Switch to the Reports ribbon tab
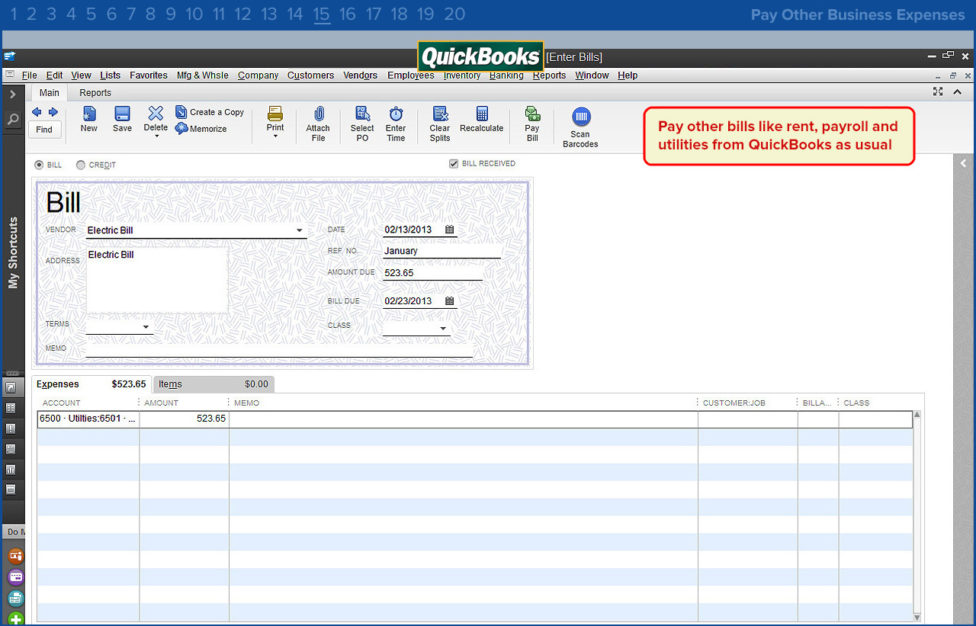Viewport: 976px width, 626px height. tap(95, 93)
